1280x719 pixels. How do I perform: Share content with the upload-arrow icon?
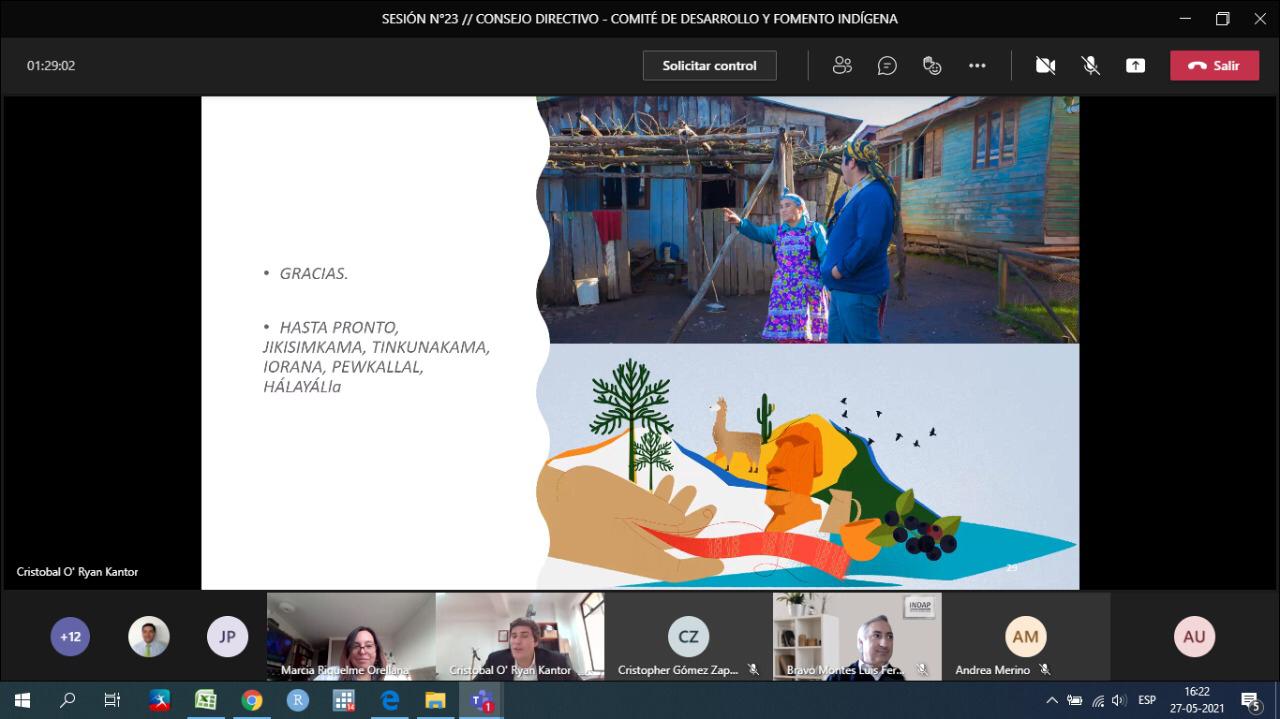1135,66
